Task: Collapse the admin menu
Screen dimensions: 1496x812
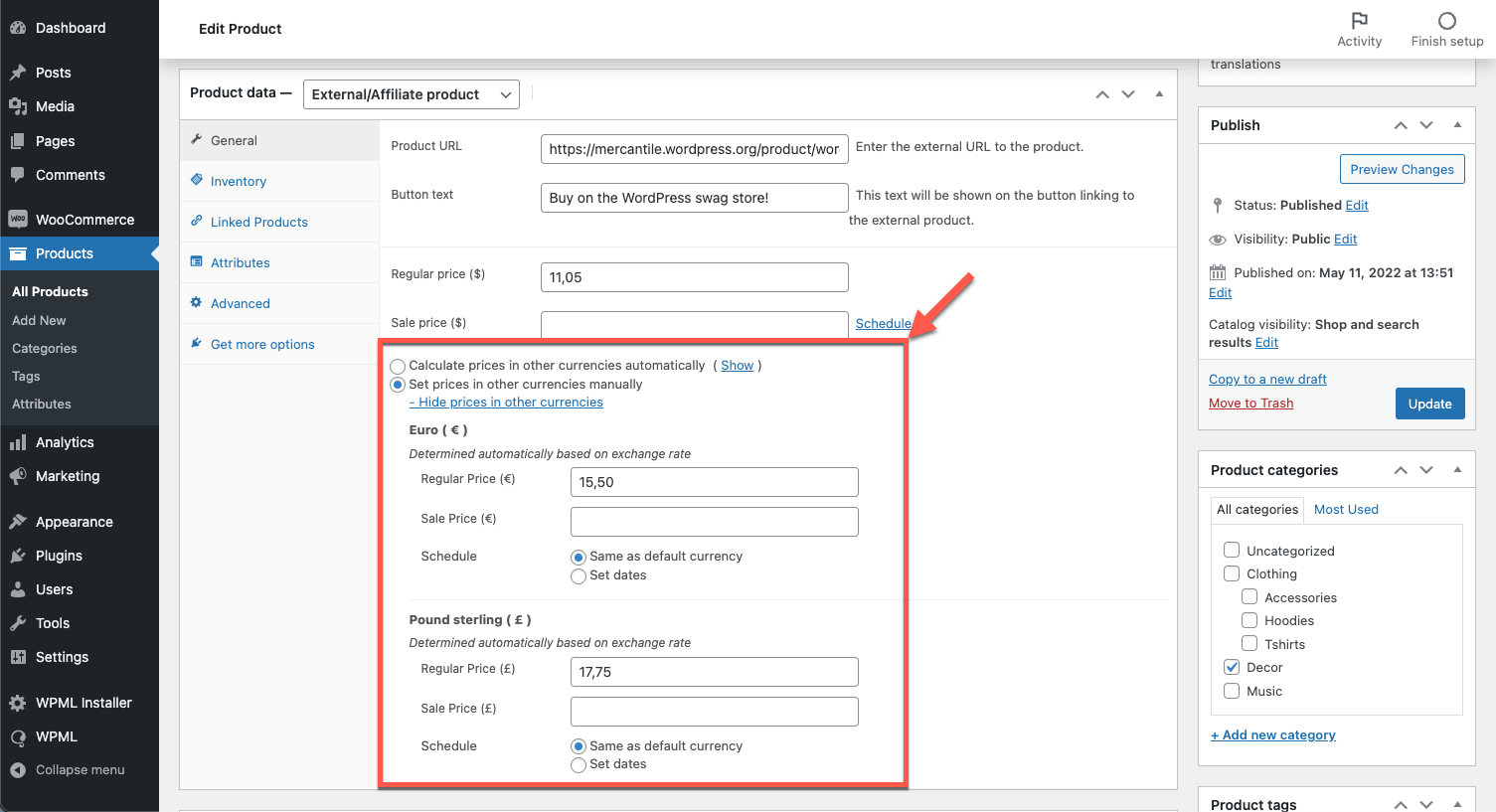Action: coord(80,770)
